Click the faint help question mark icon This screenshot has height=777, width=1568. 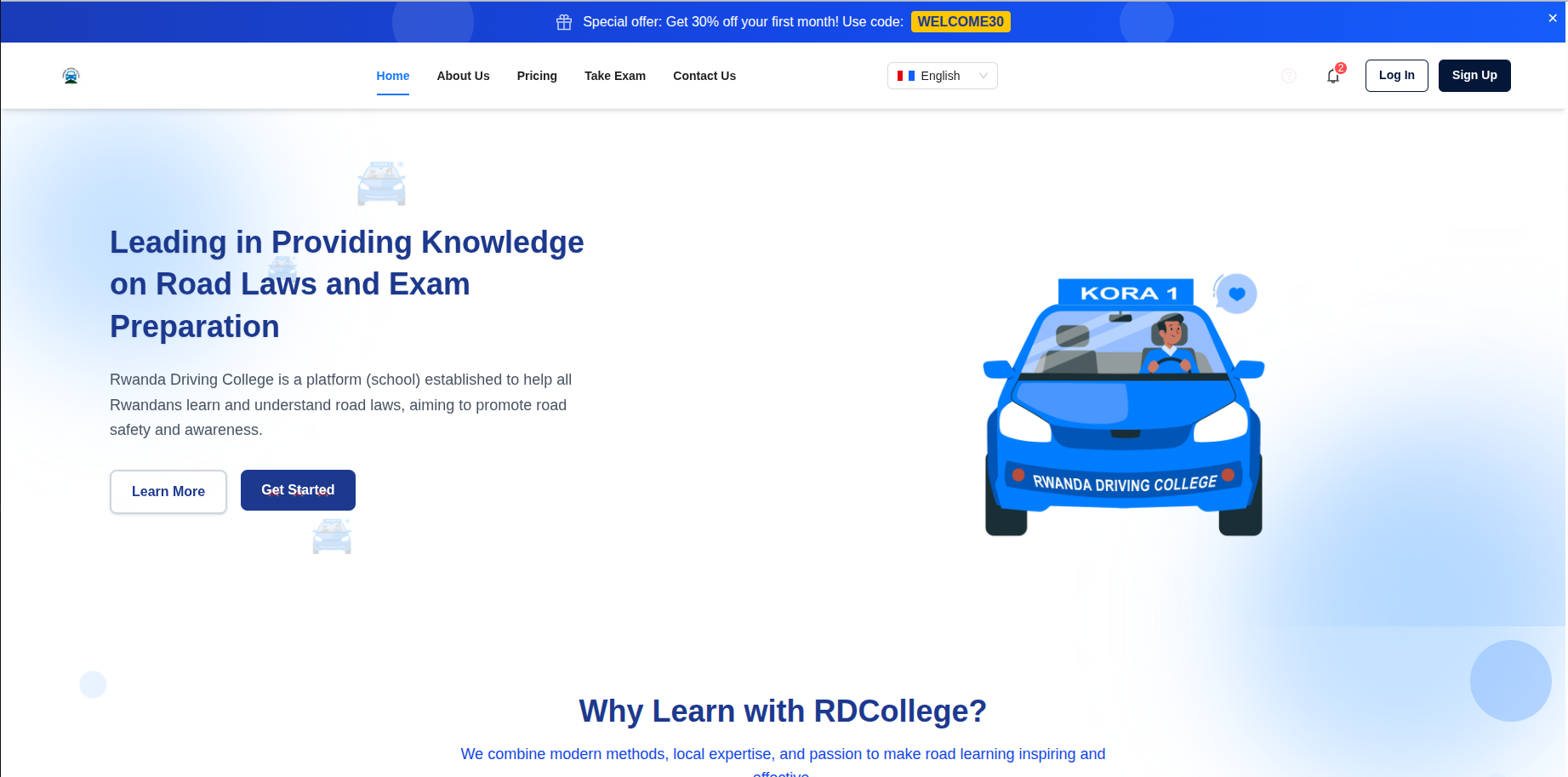[1288, 76]
